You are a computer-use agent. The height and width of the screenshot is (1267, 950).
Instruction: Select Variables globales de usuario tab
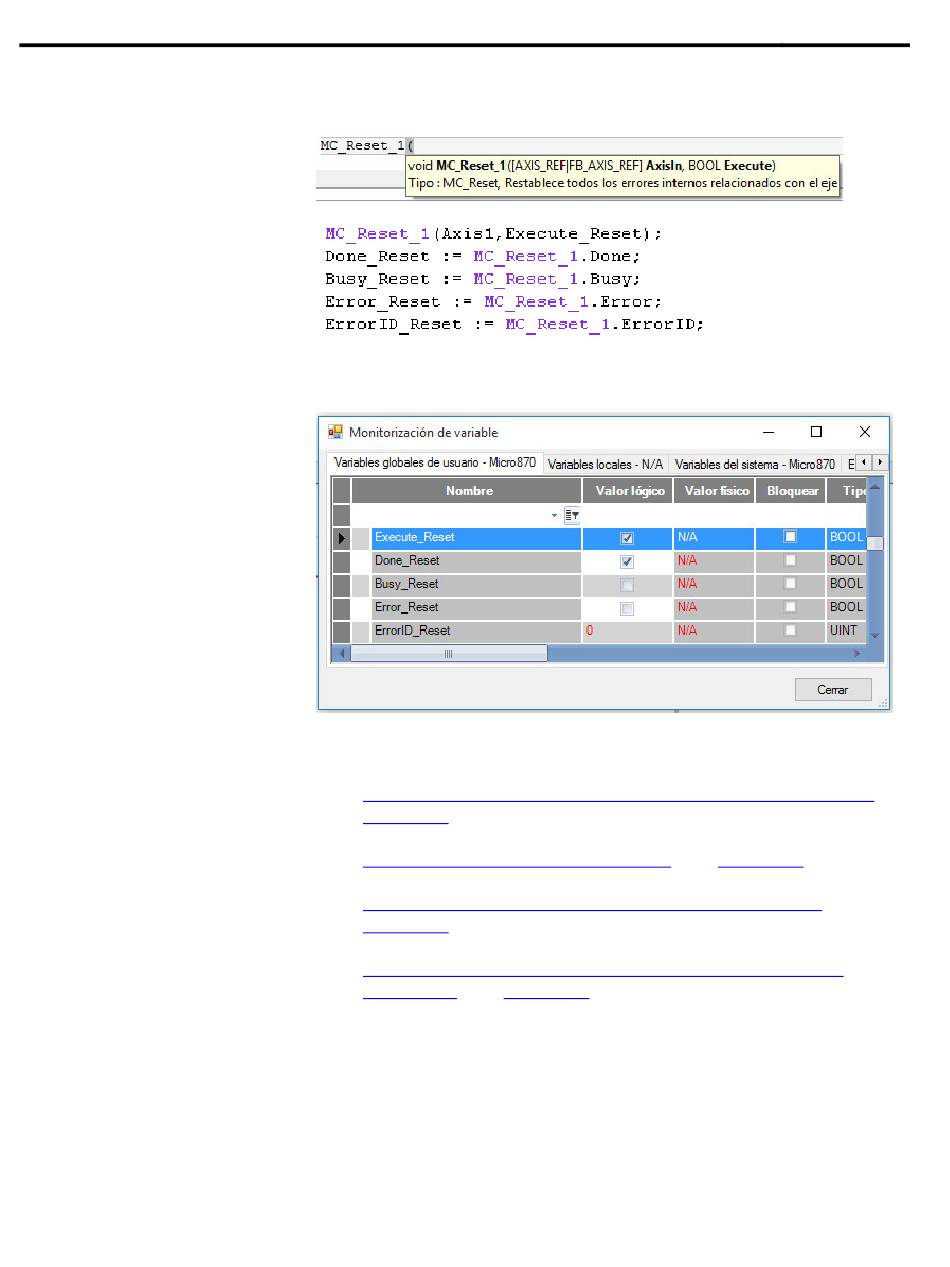tap(435, 464)
